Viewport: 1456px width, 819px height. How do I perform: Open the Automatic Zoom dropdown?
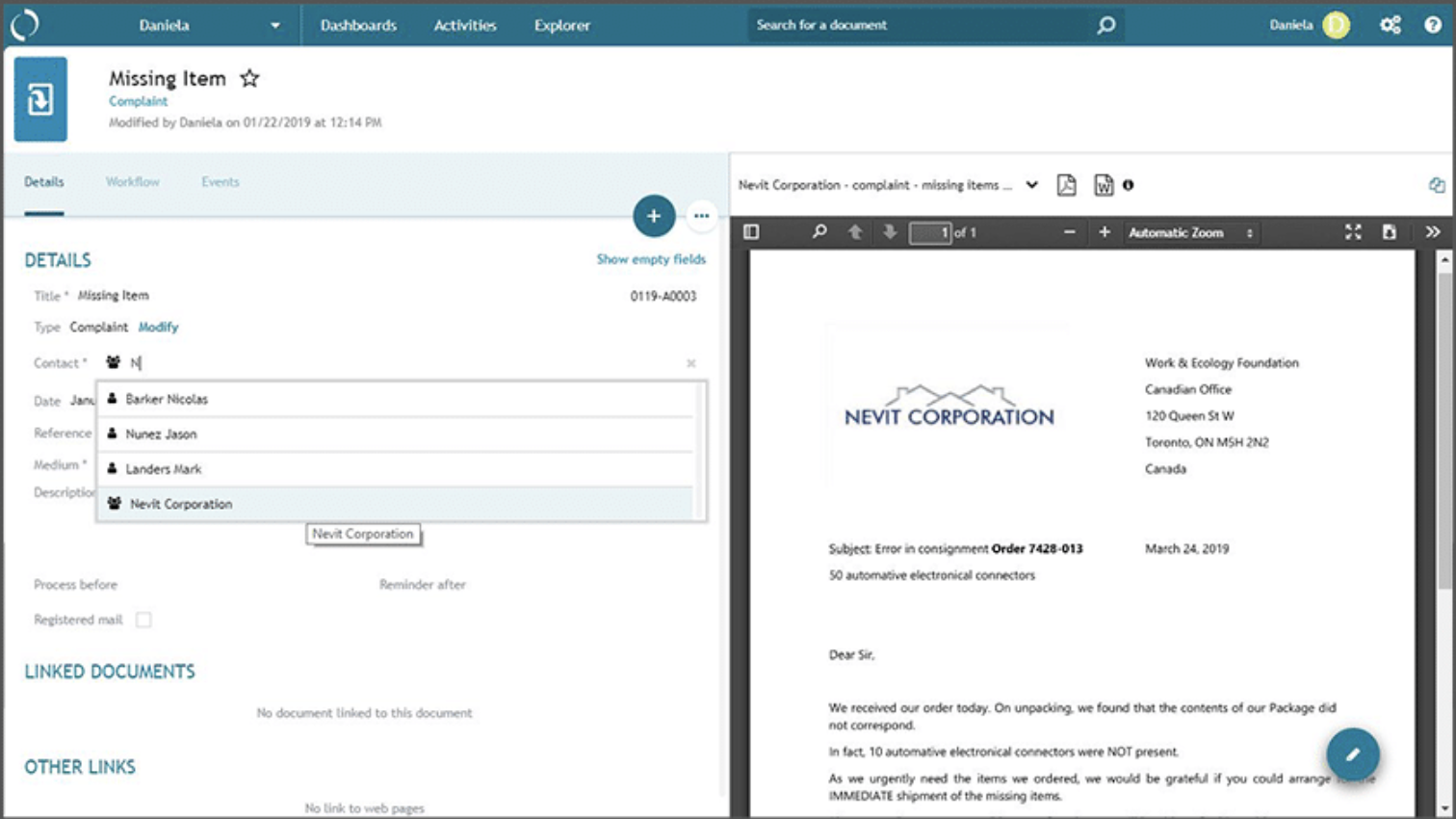[1191, 232]
